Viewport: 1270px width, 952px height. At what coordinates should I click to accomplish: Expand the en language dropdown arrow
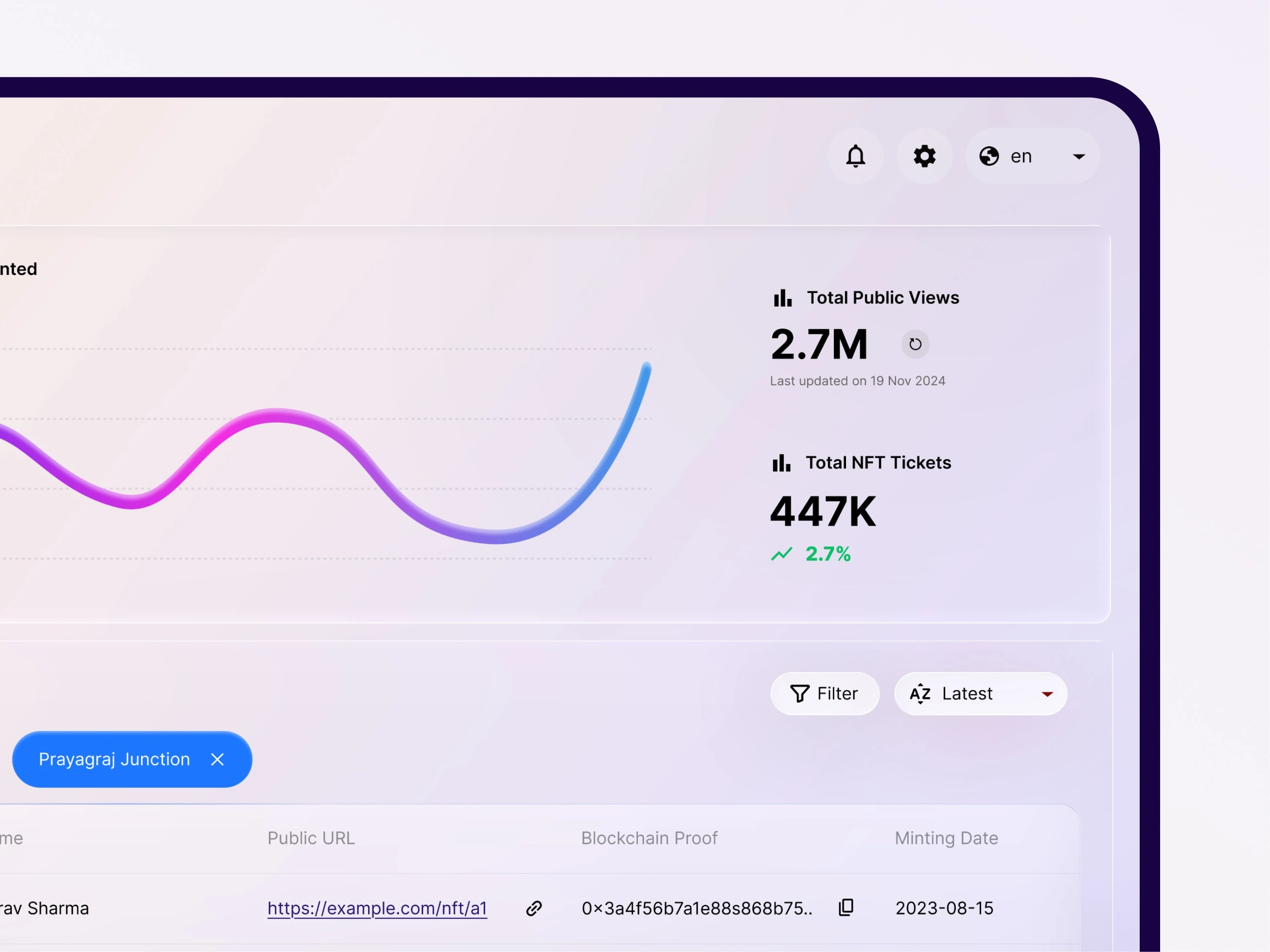tap(1079, 156)
